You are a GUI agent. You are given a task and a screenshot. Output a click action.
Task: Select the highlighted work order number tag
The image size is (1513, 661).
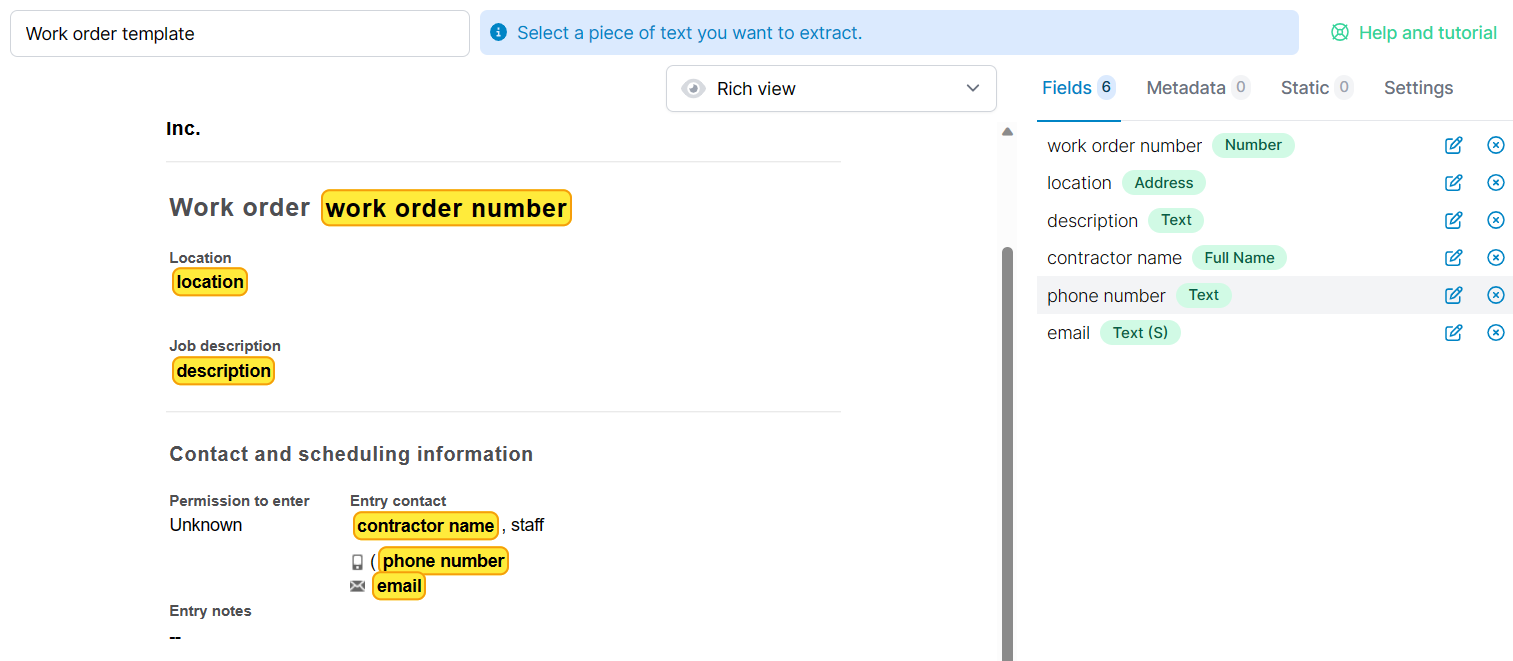(446, 207)
